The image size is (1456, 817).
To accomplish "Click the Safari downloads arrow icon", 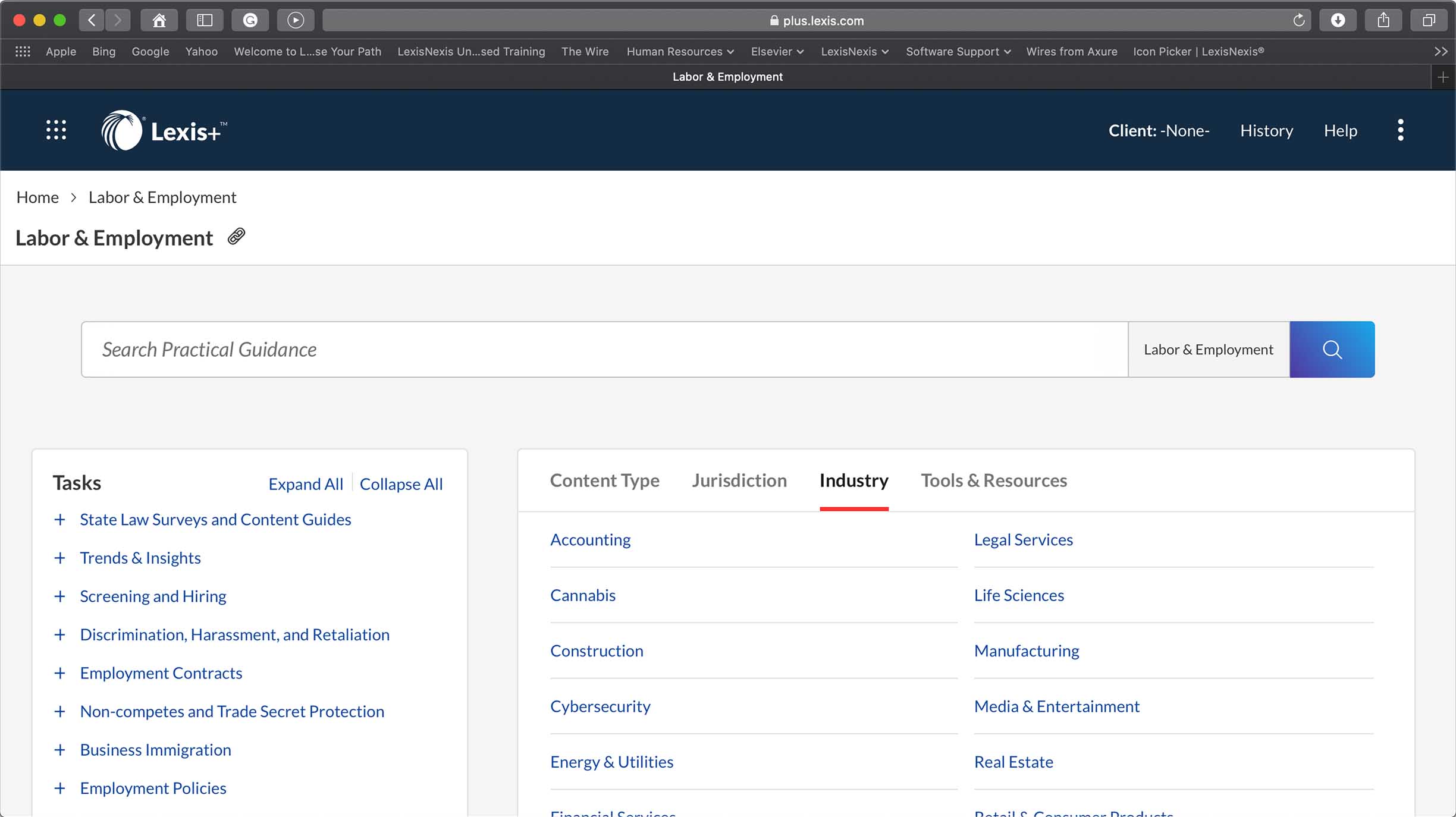I will 1338,20.
